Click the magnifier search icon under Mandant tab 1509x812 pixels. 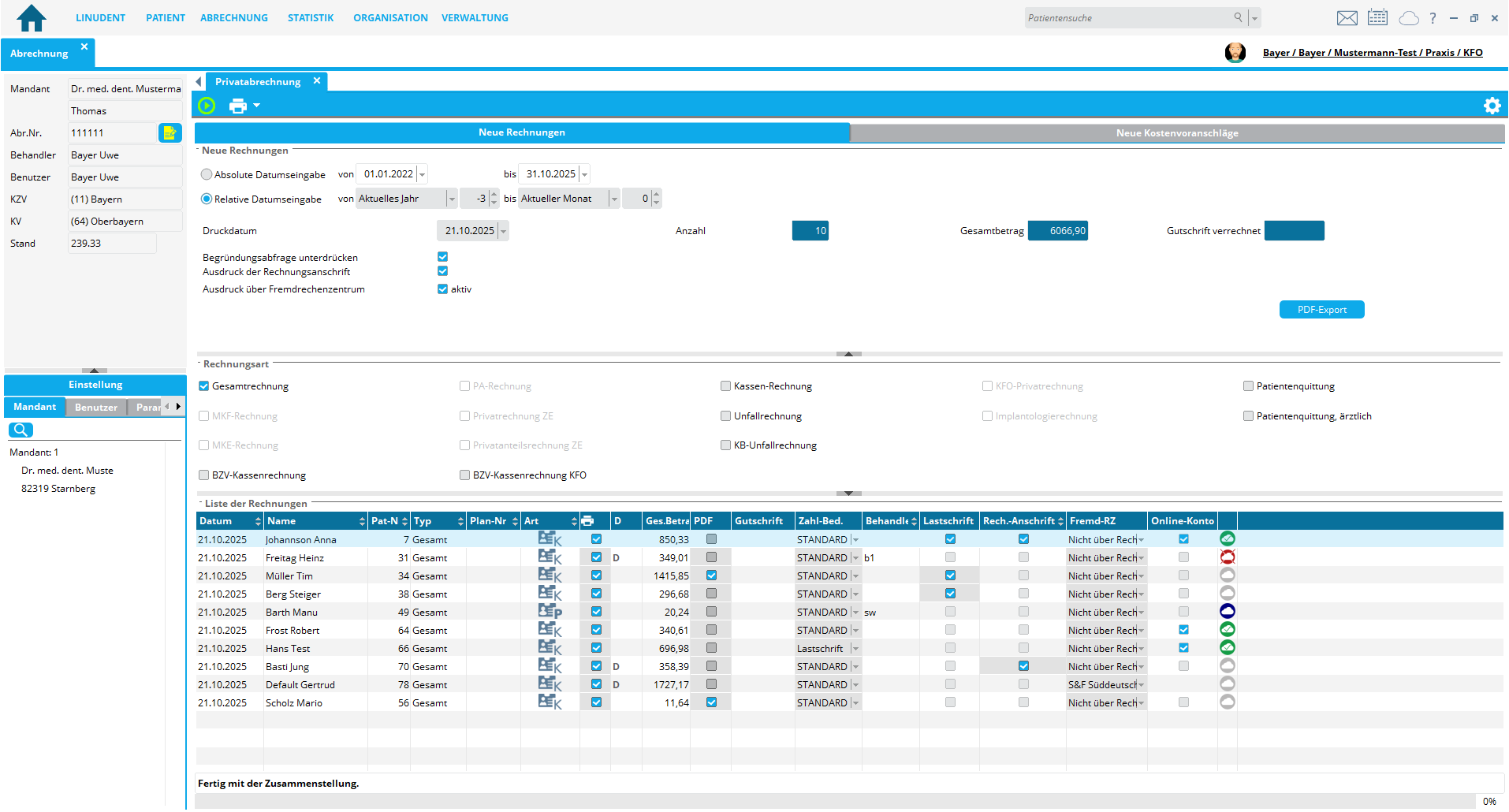point(20,430)
